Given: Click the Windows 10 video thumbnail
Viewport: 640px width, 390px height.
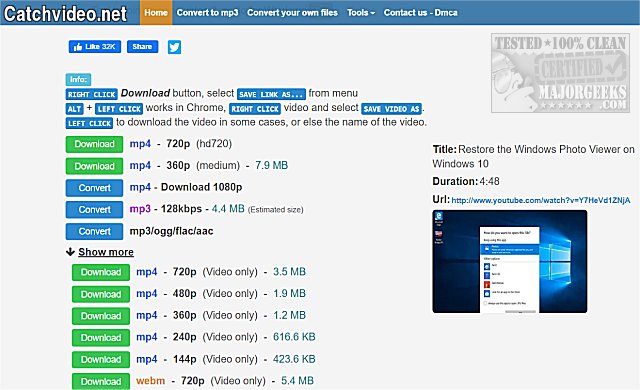Looking at the screenshot, I should pos(510,261).
